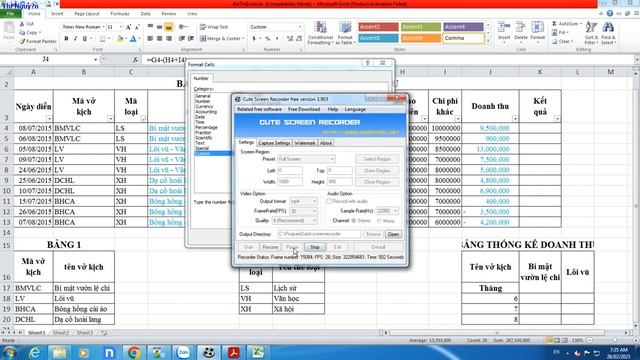Toggle Wrap Text in Alignment group

[214, 27]
